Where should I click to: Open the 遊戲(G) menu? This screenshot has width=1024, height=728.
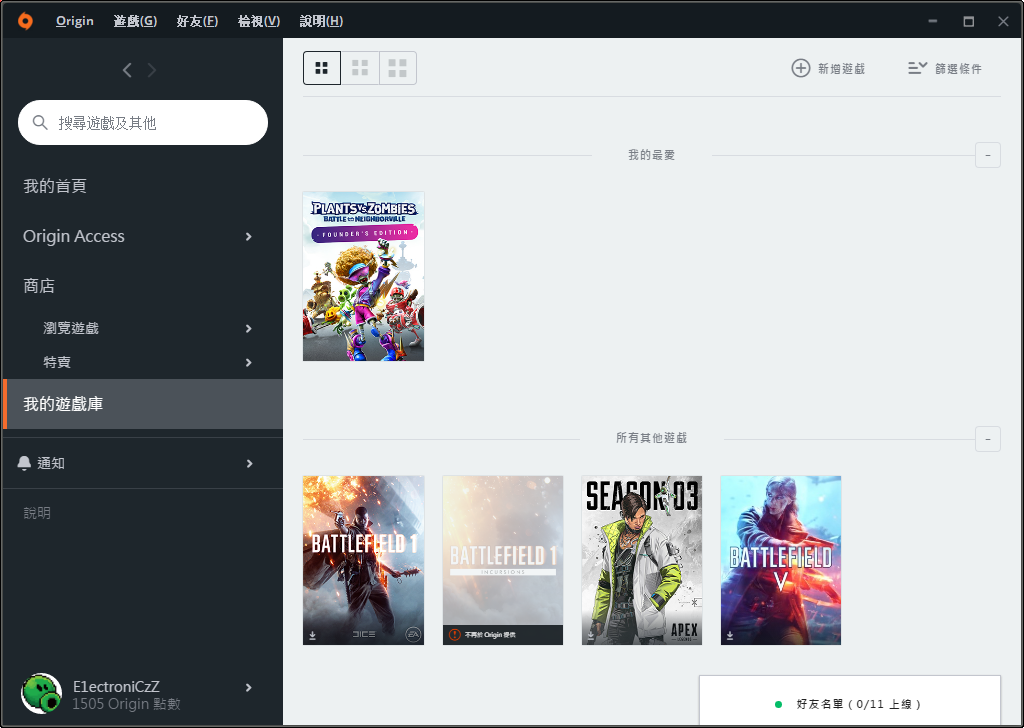pos(135,21)
